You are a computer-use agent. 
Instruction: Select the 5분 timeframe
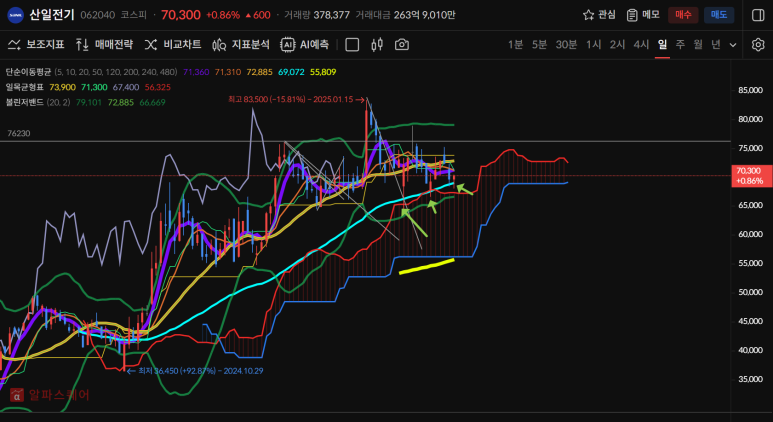[539, 45]
